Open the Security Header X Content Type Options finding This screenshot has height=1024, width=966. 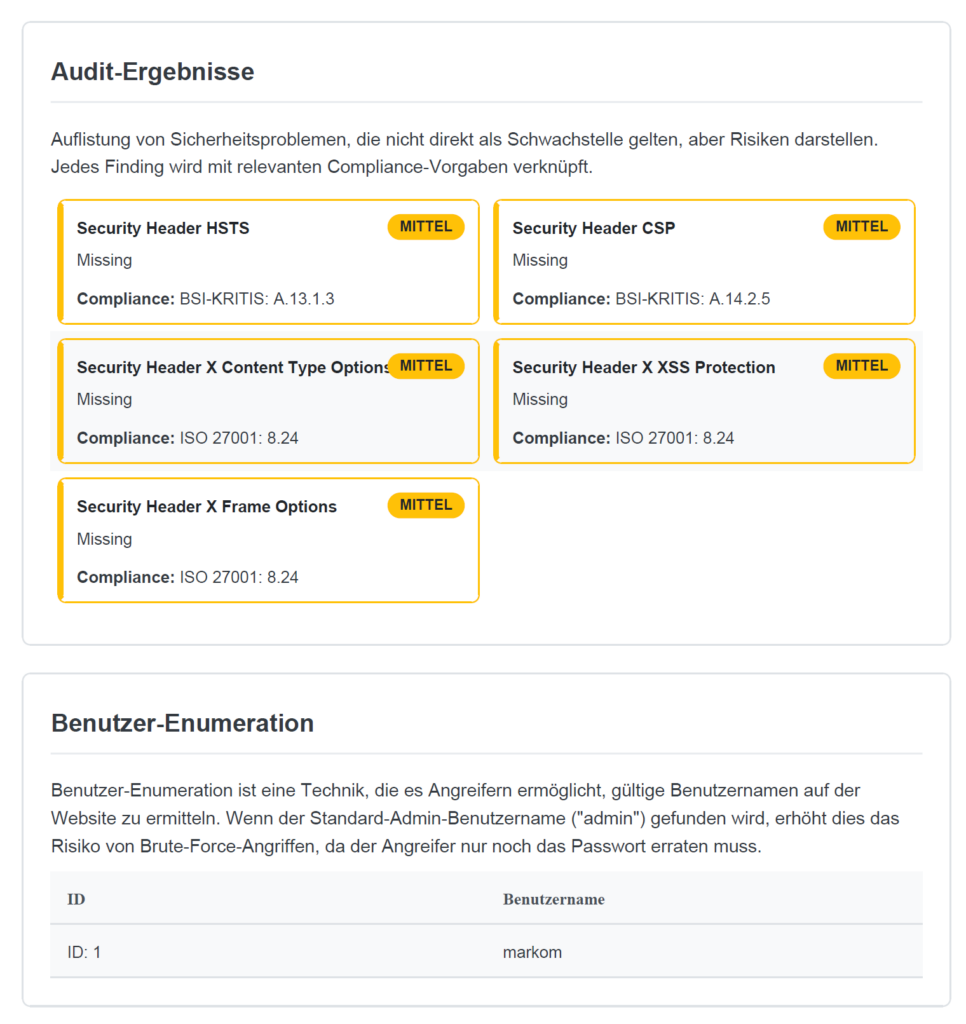pos(232,368)
